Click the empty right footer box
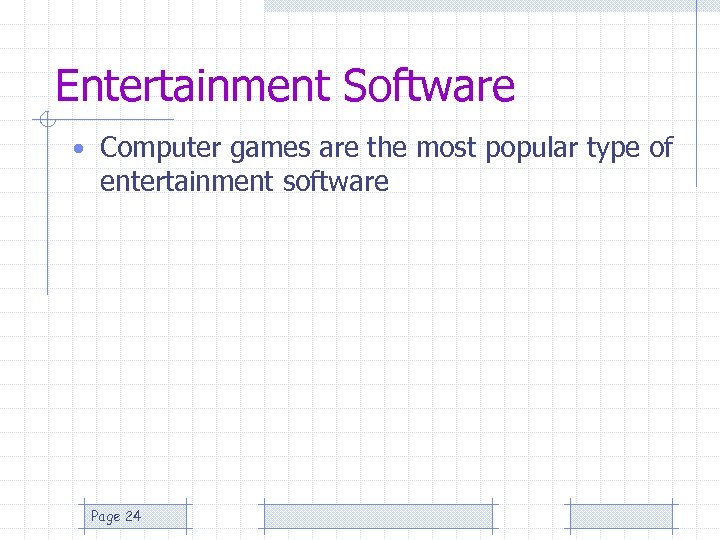This screenshot has height=540, width=720. click(x=621, y=516)
